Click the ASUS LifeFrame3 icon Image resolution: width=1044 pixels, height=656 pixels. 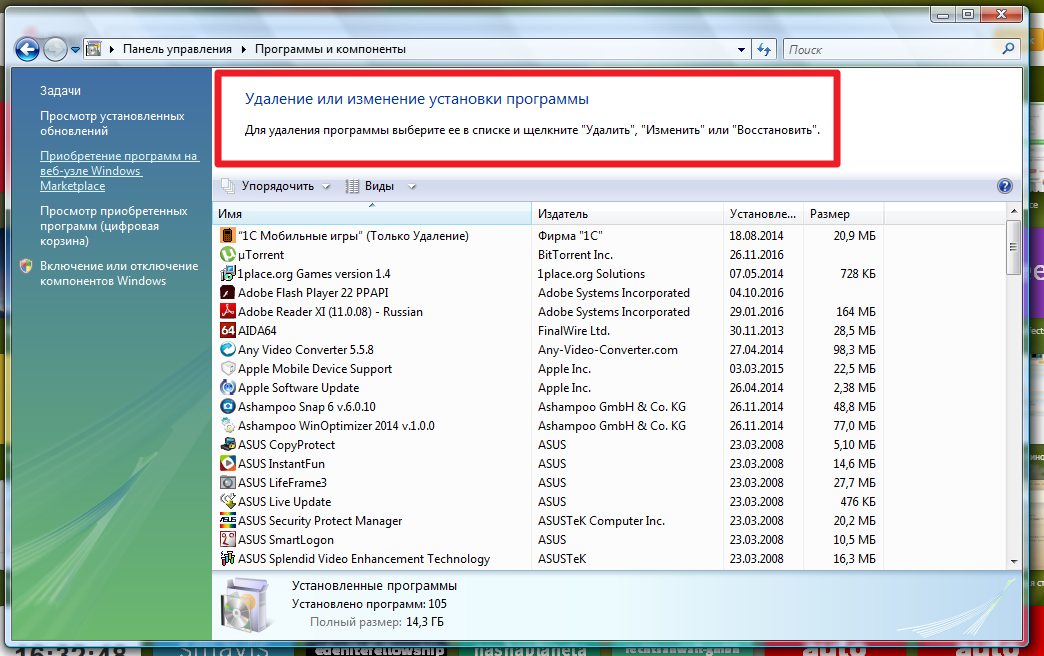pos(228,482)
